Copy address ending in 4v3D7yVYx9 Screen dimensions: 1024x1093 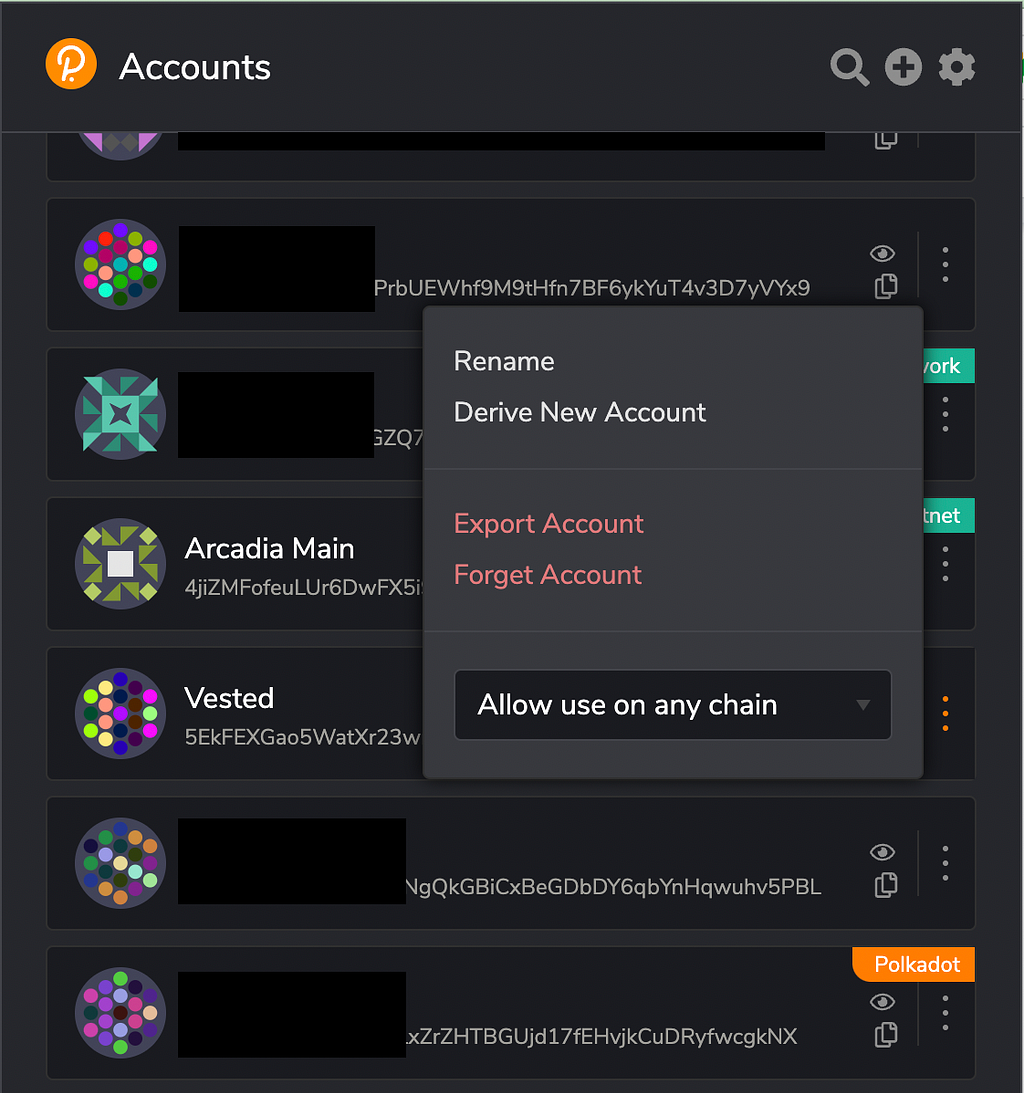point(885,286)
